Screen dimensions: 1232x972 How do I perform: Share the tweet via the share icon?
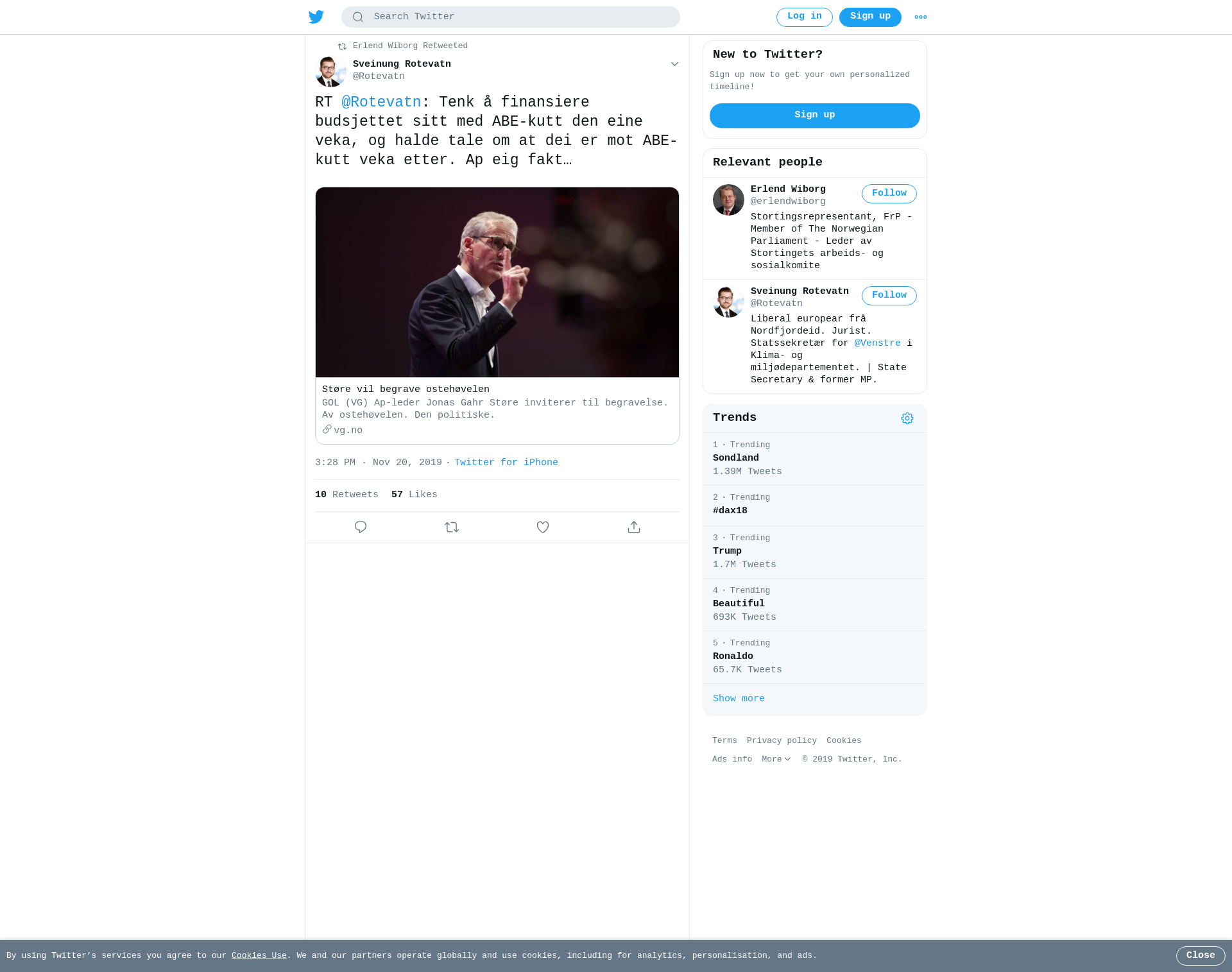[634, 527]
